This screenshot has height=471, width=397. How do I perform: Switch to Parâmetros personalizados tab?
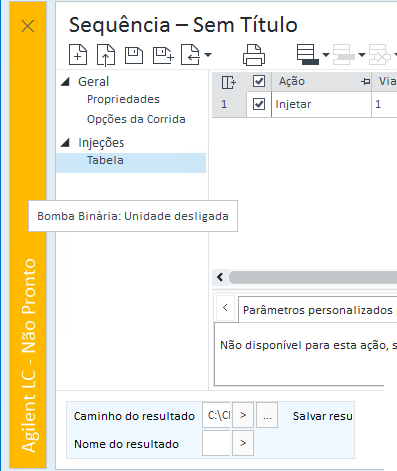[x=318, y=310]
